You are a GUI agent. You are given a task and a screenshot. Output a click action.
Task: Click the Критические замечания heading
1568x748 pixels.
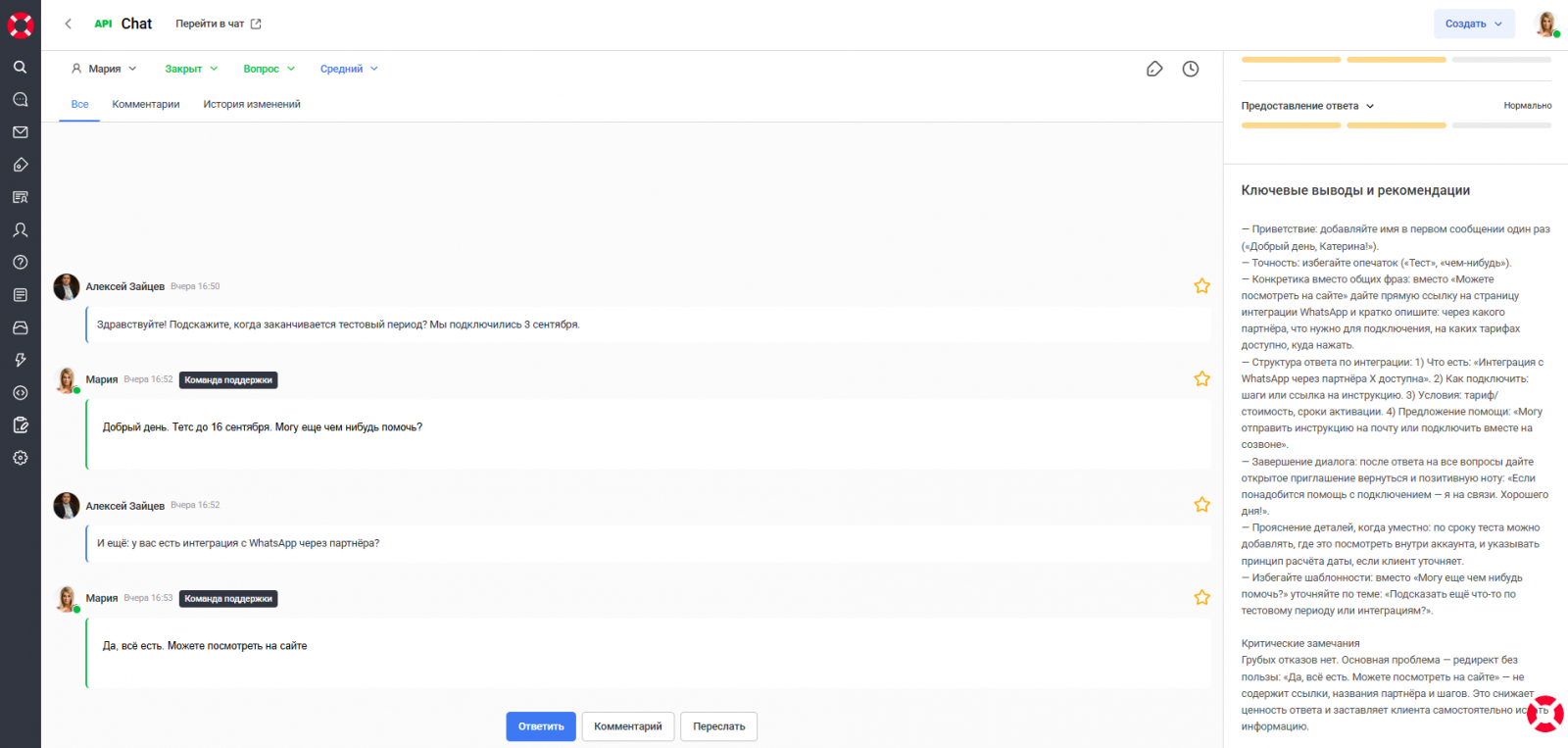tap(1300, 643)
